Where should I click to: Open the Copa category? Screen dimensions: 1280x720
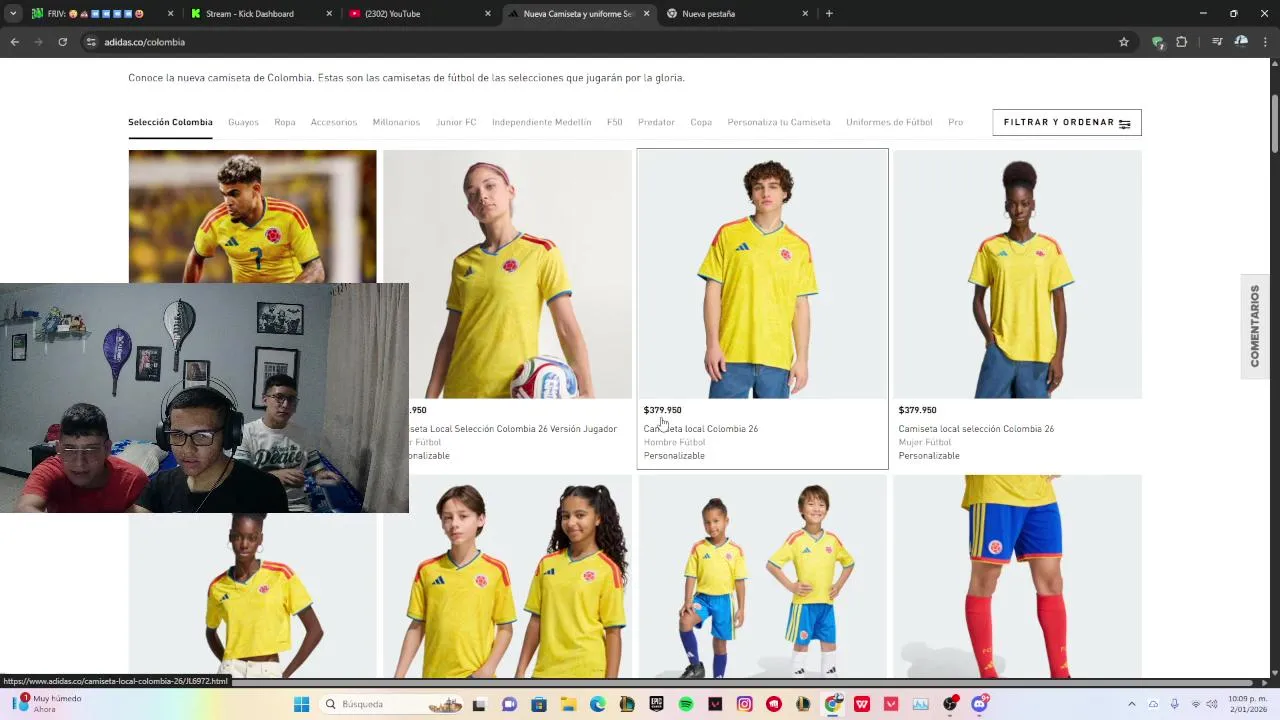[x=701, y=122]
